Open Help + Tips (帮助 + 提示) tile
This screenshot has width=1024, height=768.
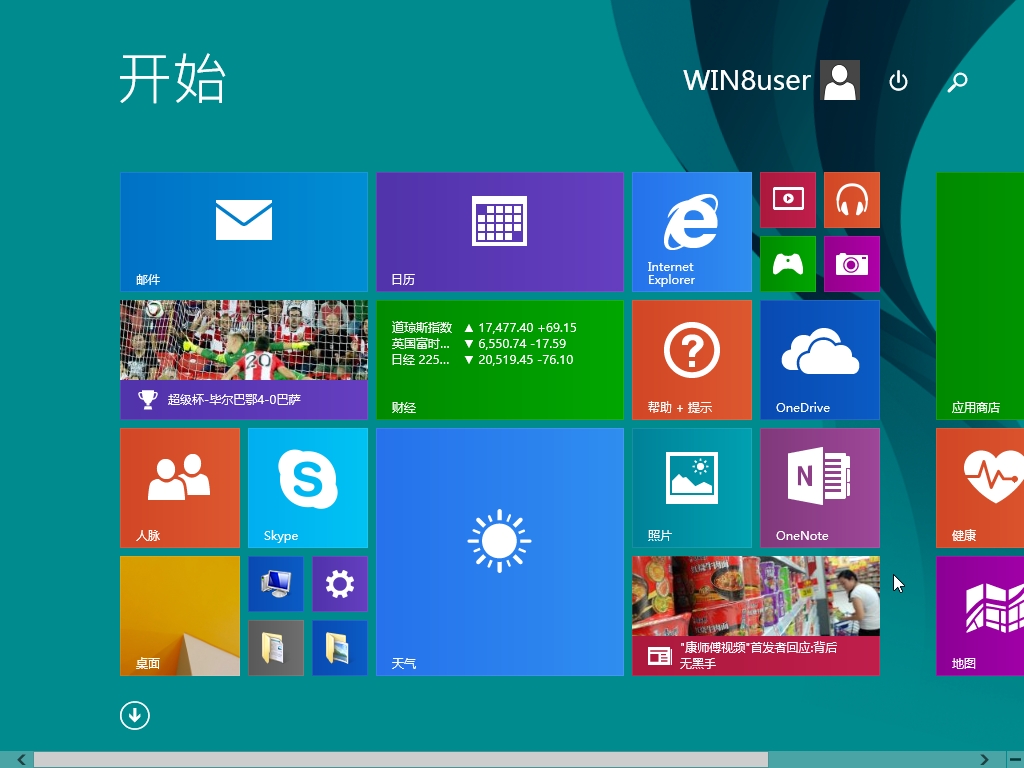tap(692, 360)
